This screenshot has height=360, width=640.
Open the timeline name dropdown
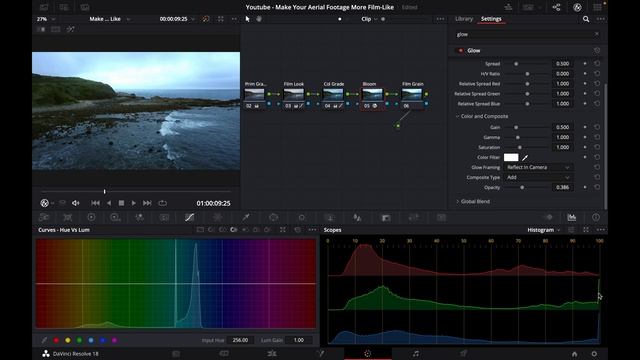tap(110, 19)
